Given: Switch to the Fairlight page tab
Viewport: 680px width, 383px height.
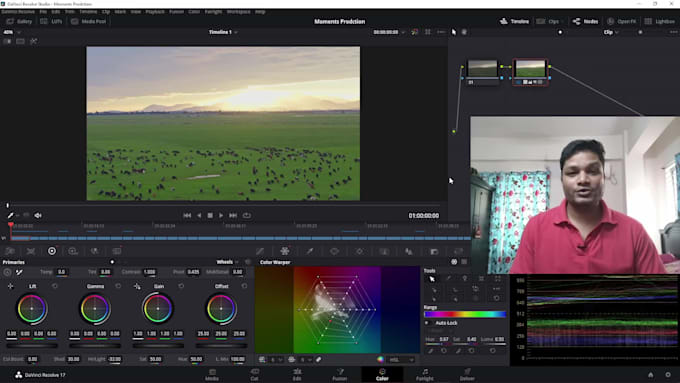Looking at the screenshot, I should 425,375.
